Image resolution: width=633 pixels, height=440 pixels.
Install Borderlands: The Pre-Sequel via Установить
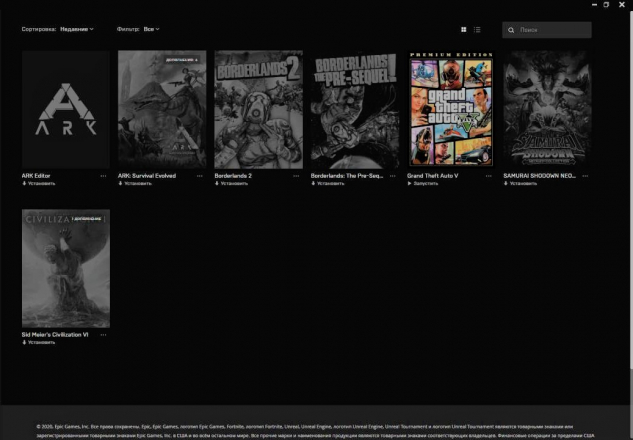tap(328, 183)
